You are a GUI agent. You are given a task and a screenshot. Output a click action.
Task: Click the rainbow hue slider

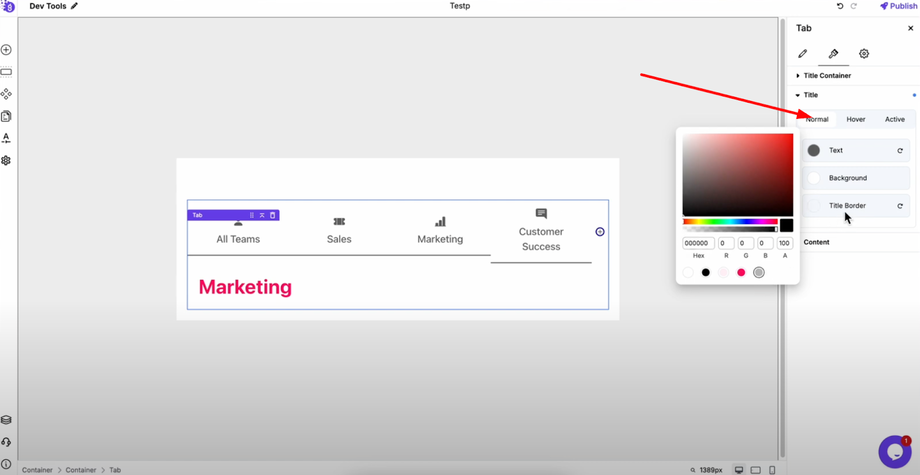pyautogui.click(x=730, y=221)
